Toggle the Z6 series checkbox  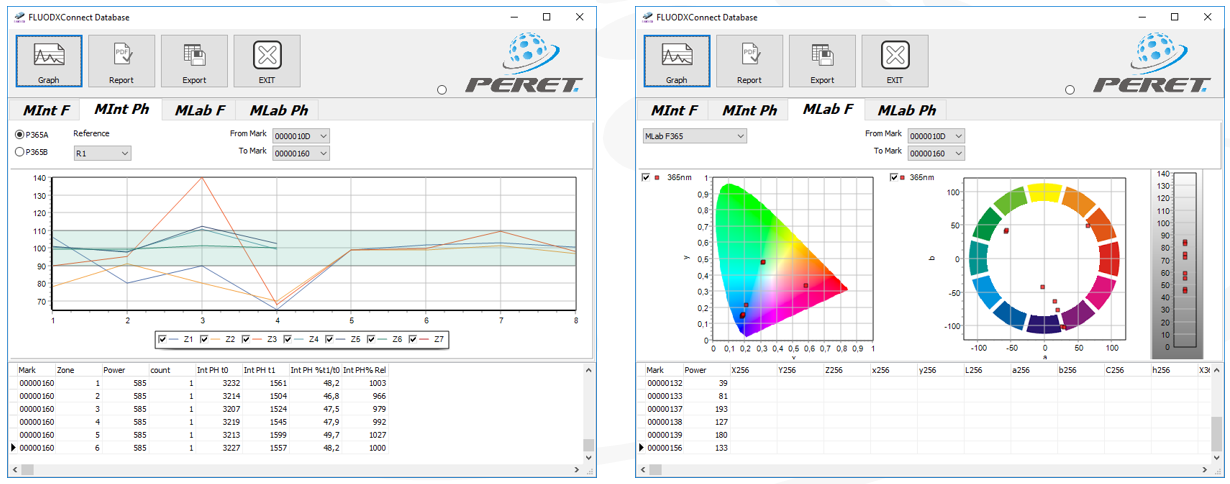(372, 340)
